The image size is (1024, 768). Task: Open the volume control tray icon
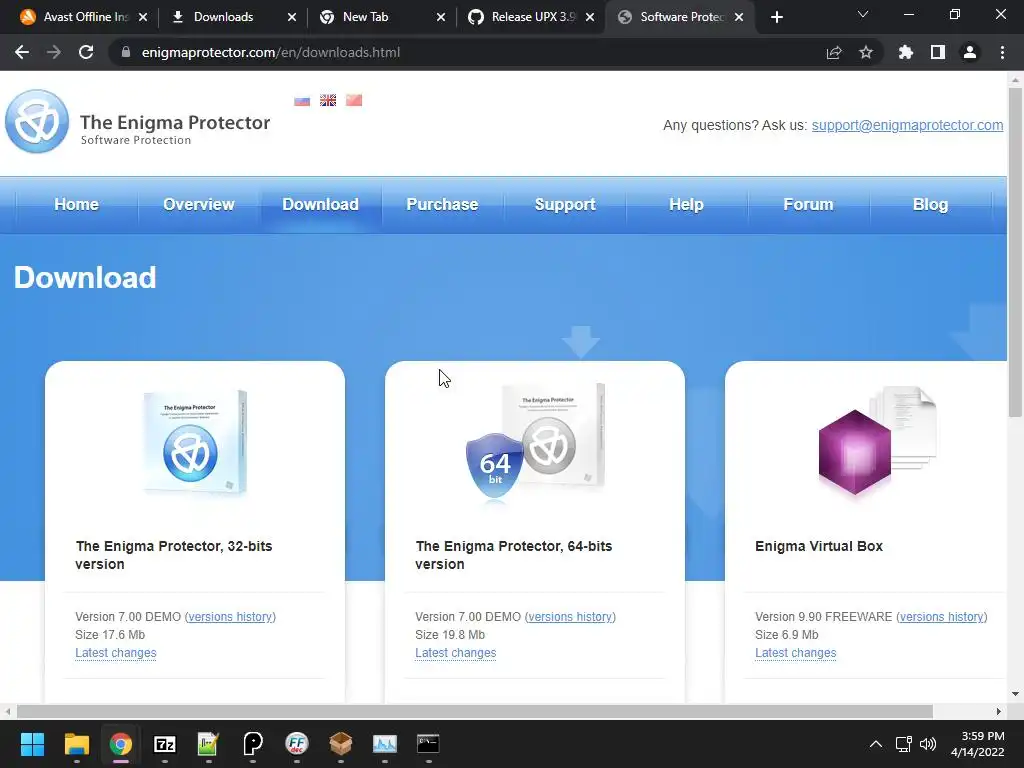click(x=927, y=744)
